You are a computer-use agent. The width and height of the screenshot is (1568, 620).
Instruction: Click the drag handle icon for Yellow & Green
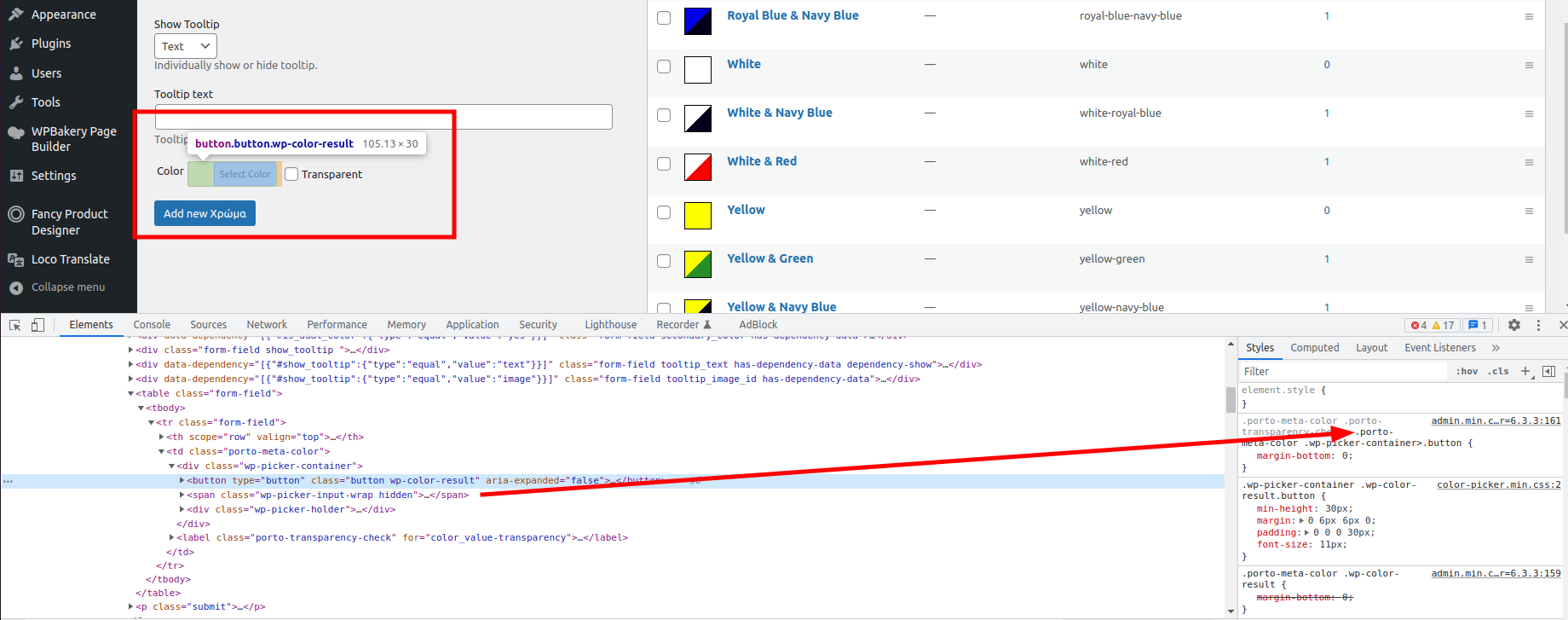[1529, 260]
